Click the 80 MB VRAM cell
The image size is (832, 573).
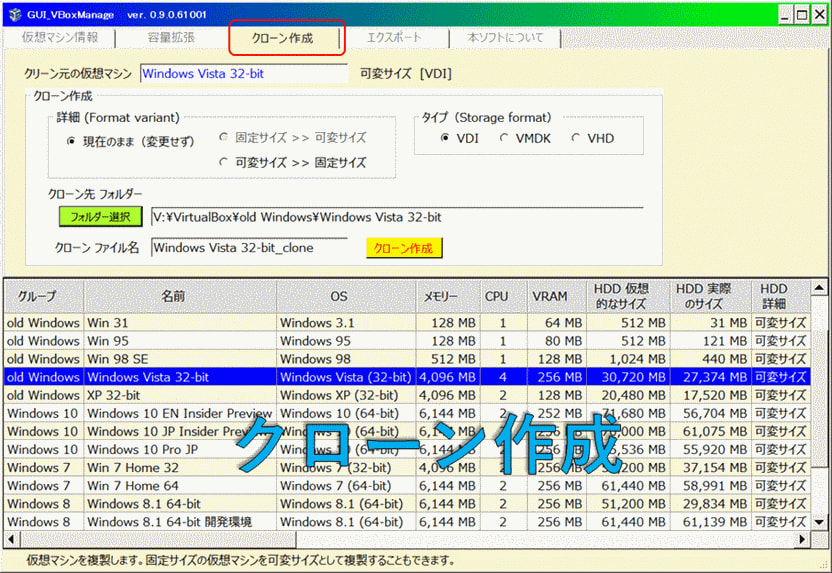pos(557,341)
